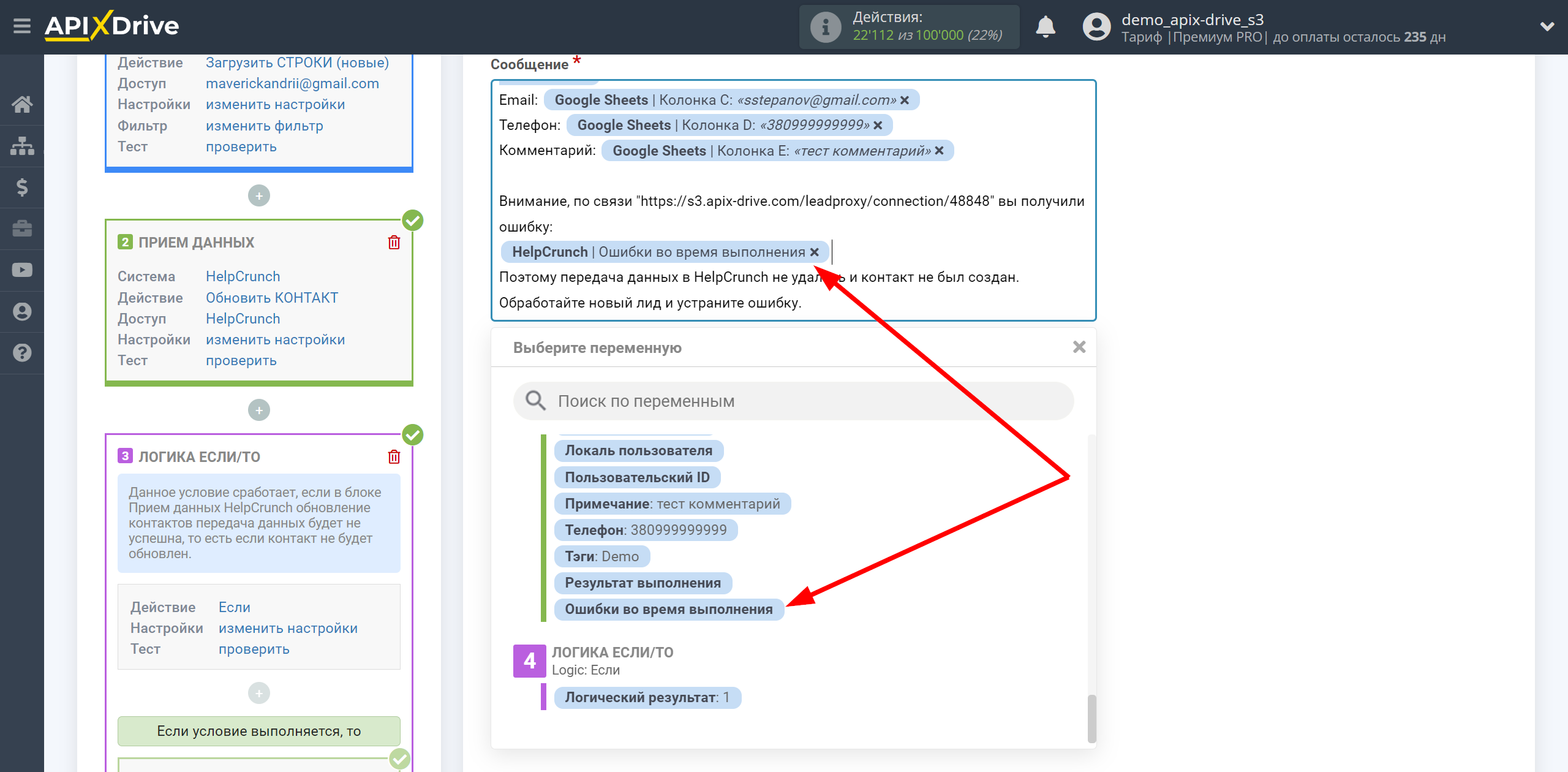
Task: Click the step 4 ЛОГИКА ЕСЛИ/ТО header
Action: (x=612, y=653)
